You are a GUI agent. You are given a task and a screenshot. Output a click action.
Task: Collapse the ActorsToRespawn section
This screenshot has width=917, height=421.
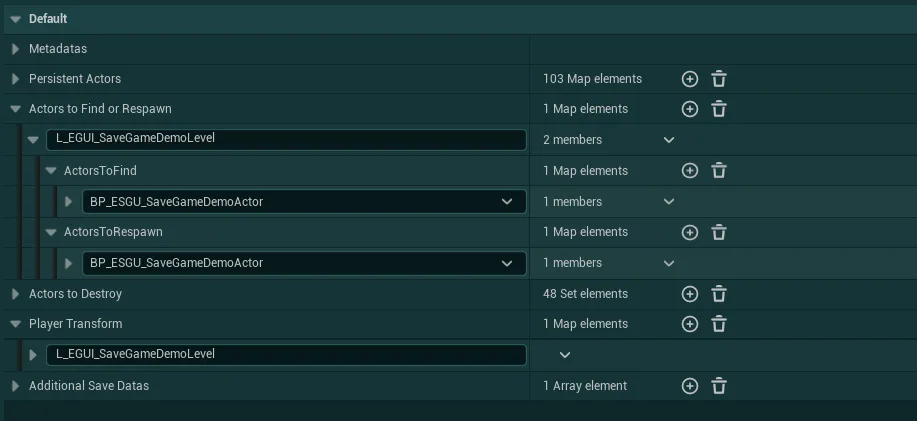coord(51,232)
